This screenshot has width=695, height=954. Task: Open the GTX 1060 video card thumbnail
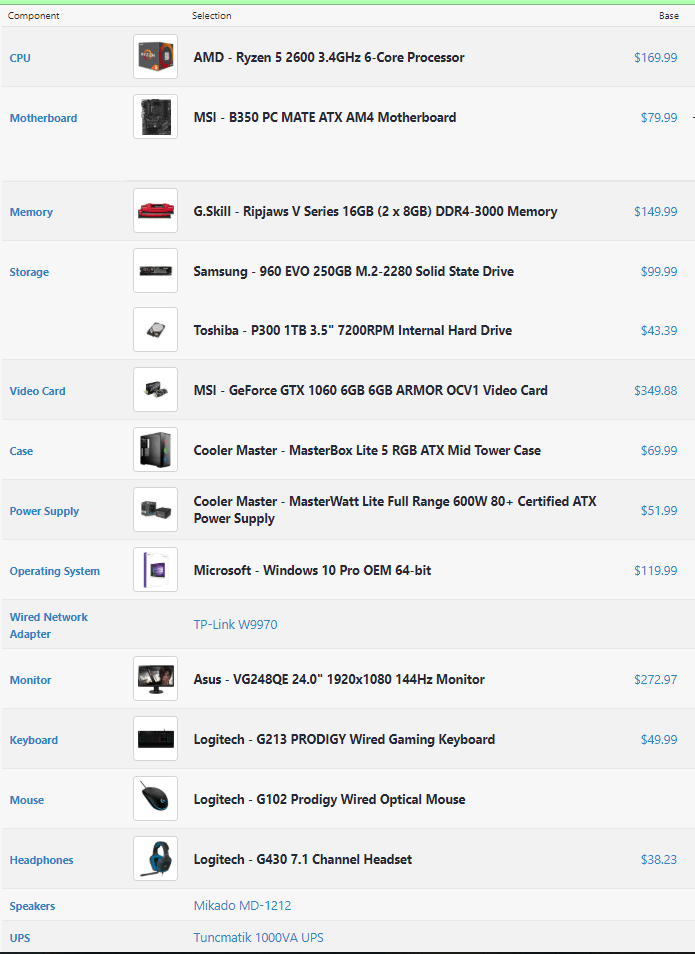pyautogui.click(x=156, y=389)
